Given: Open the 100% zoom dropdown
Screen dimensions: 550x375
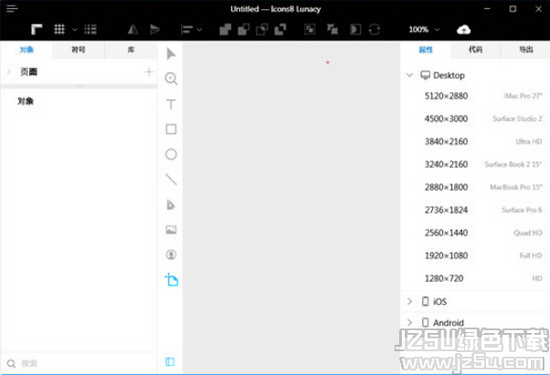Looking at the screenshot, I should [x=424, y=29].
